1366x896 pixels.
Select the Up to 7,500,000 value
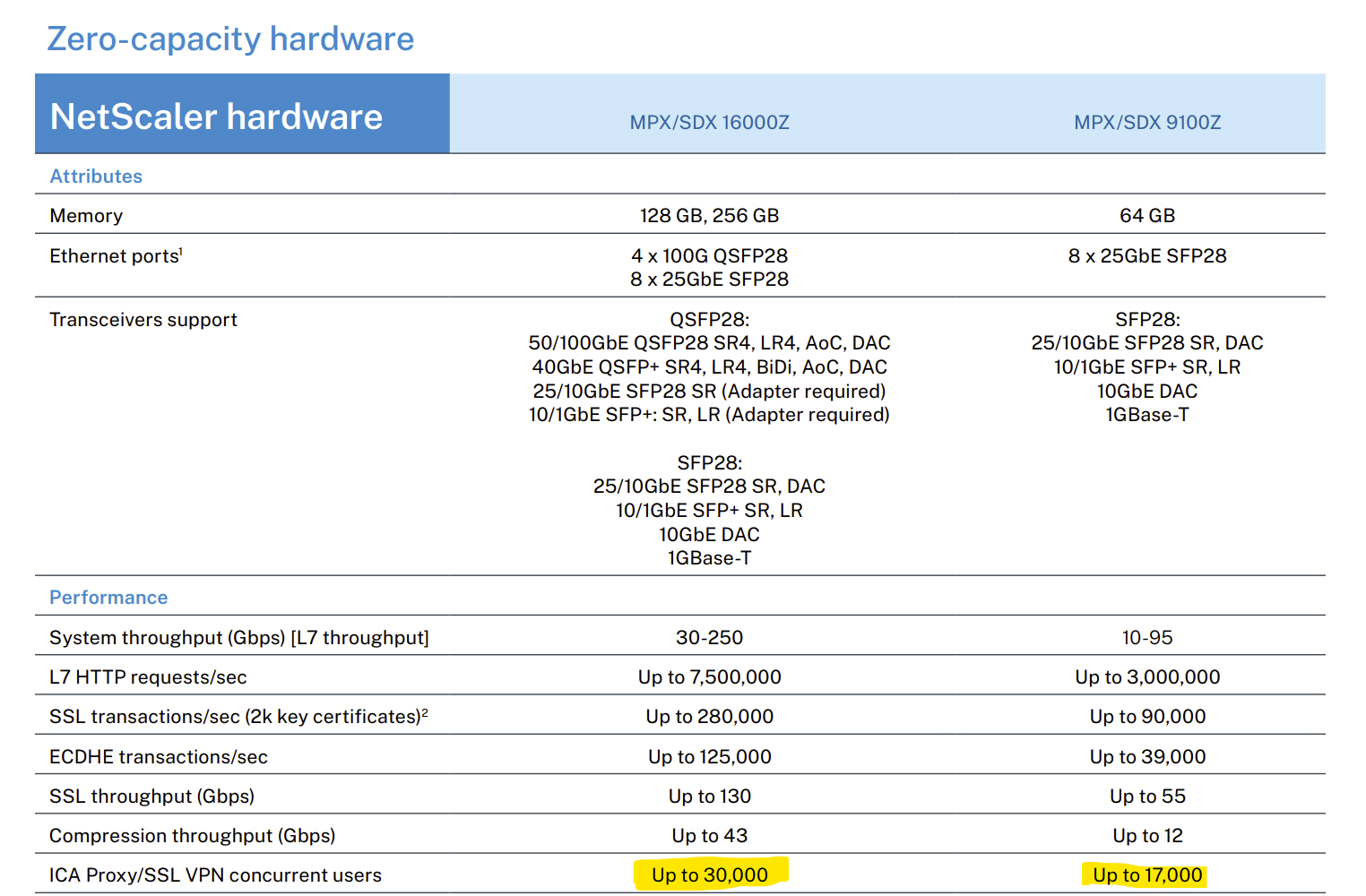[709, 676]
